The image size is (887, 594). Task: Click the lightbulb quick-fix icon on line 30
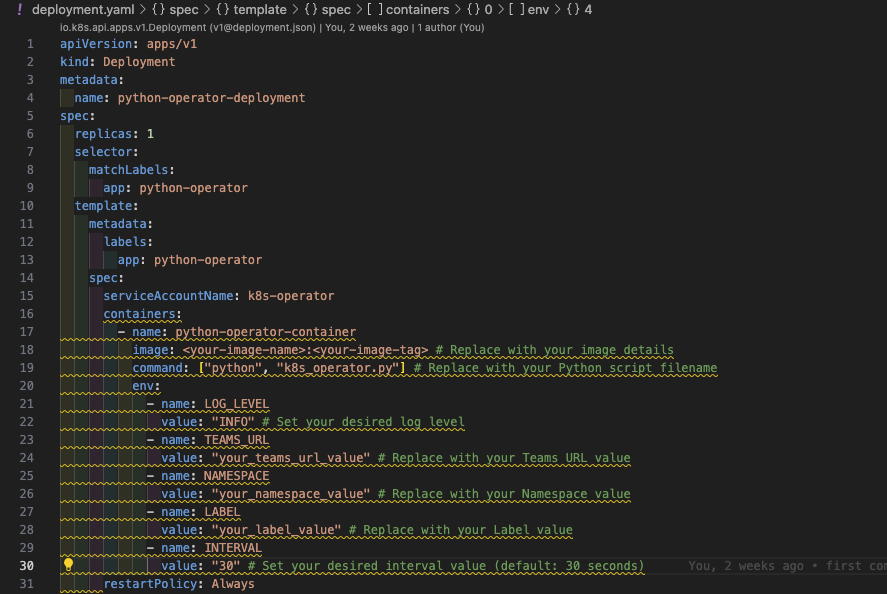[68, 565]
